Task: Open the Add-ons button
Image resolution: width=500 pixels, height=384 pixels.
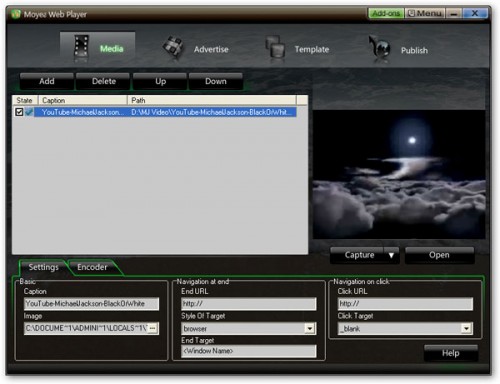Action: [386, 13]
